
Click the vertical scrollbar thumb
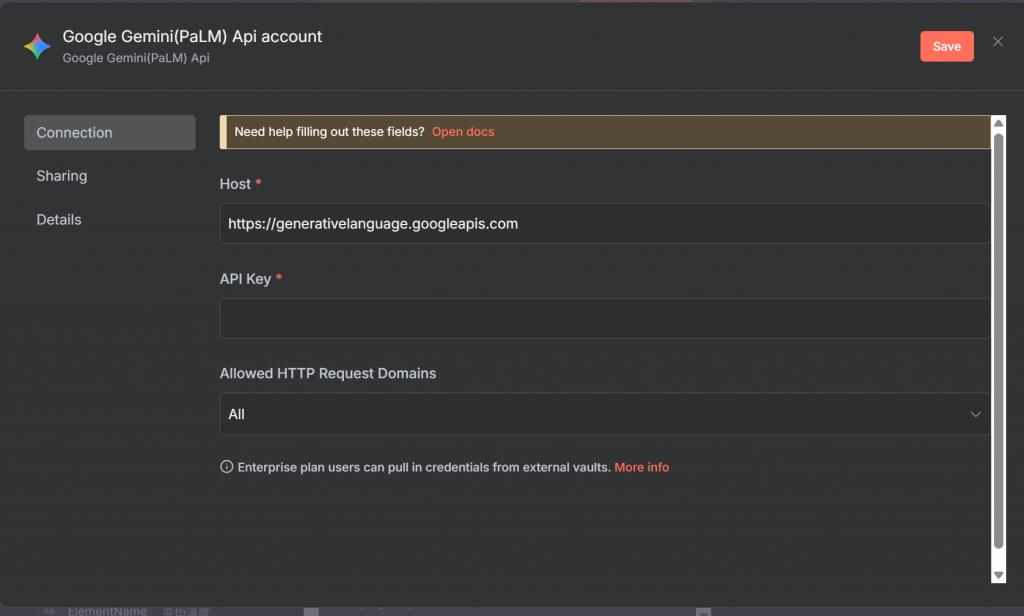coord(998,340)
